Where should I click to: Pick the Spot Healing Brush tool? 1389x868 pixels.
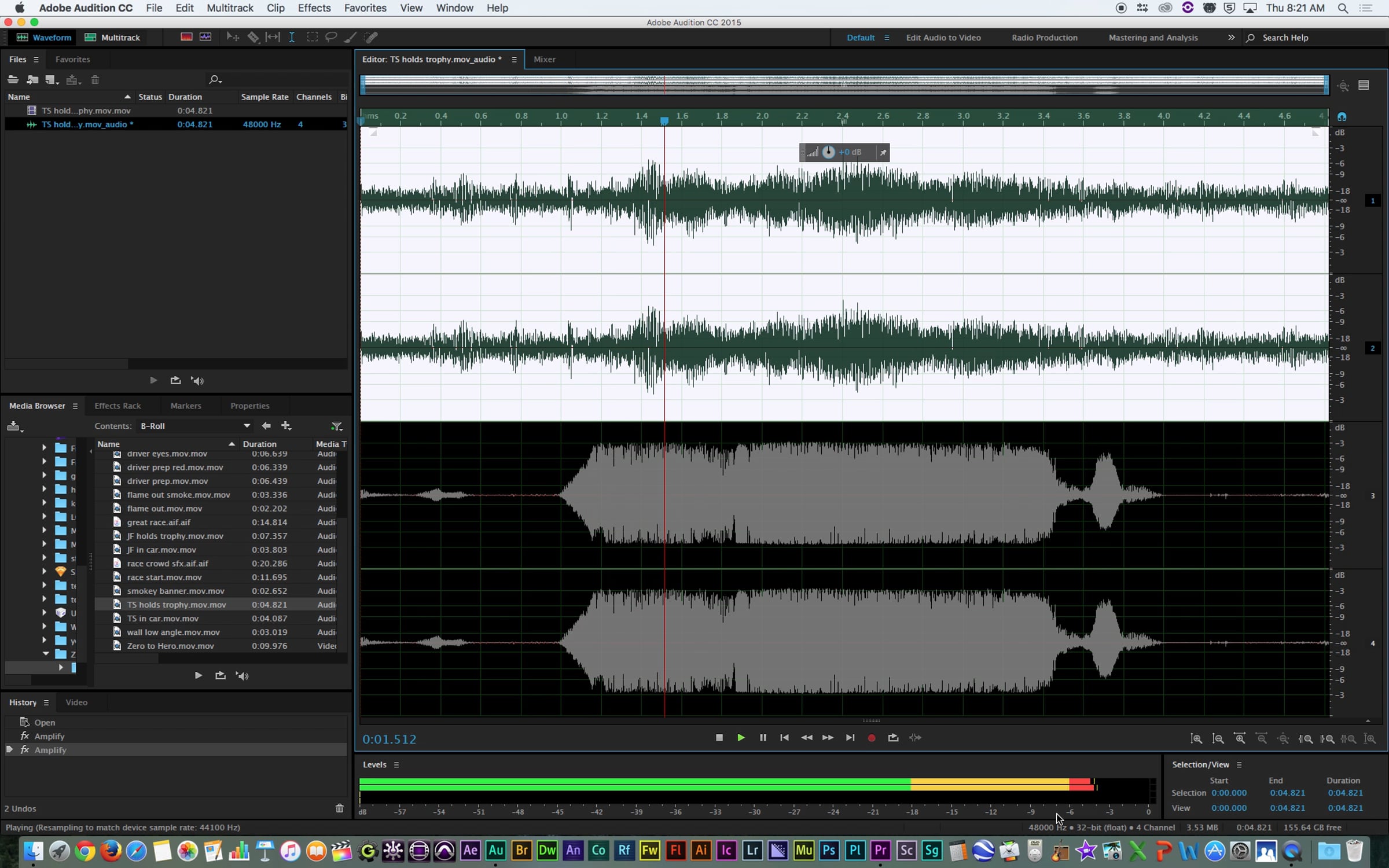tap(372, 37)
